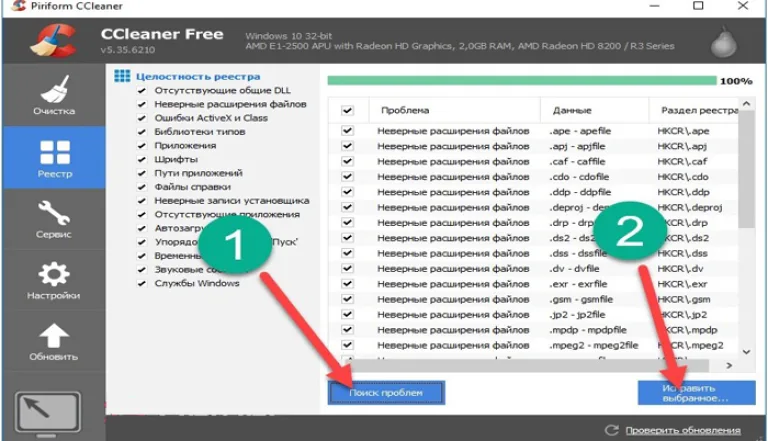Sort by the Данные column header

[x=595, y=110]
